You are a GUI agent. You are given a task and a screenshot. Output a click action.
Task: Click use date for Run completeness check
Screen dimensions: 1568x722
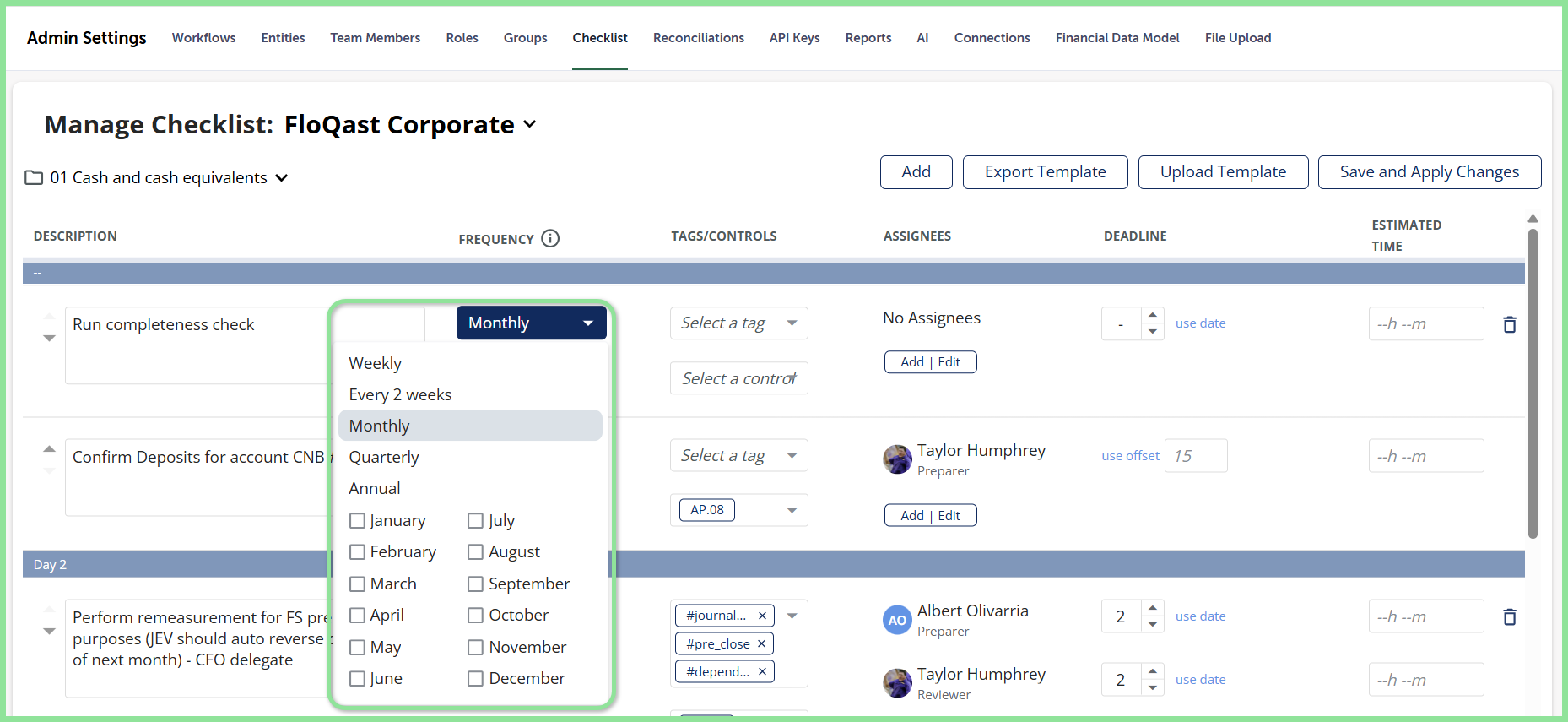(1201, 323)
